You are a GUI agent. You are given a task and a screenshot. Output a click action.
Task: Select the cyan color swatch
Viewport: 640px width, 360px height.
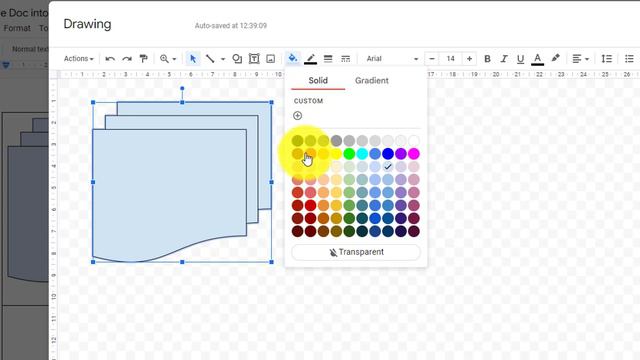click(x=362, y=153)
